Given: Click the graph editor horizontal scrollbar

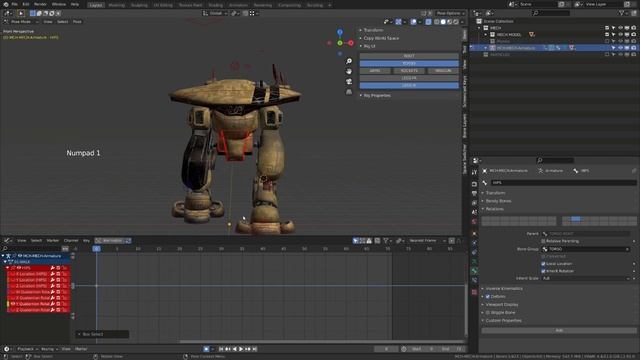Looking at the screenshot, I should (322, 342).
